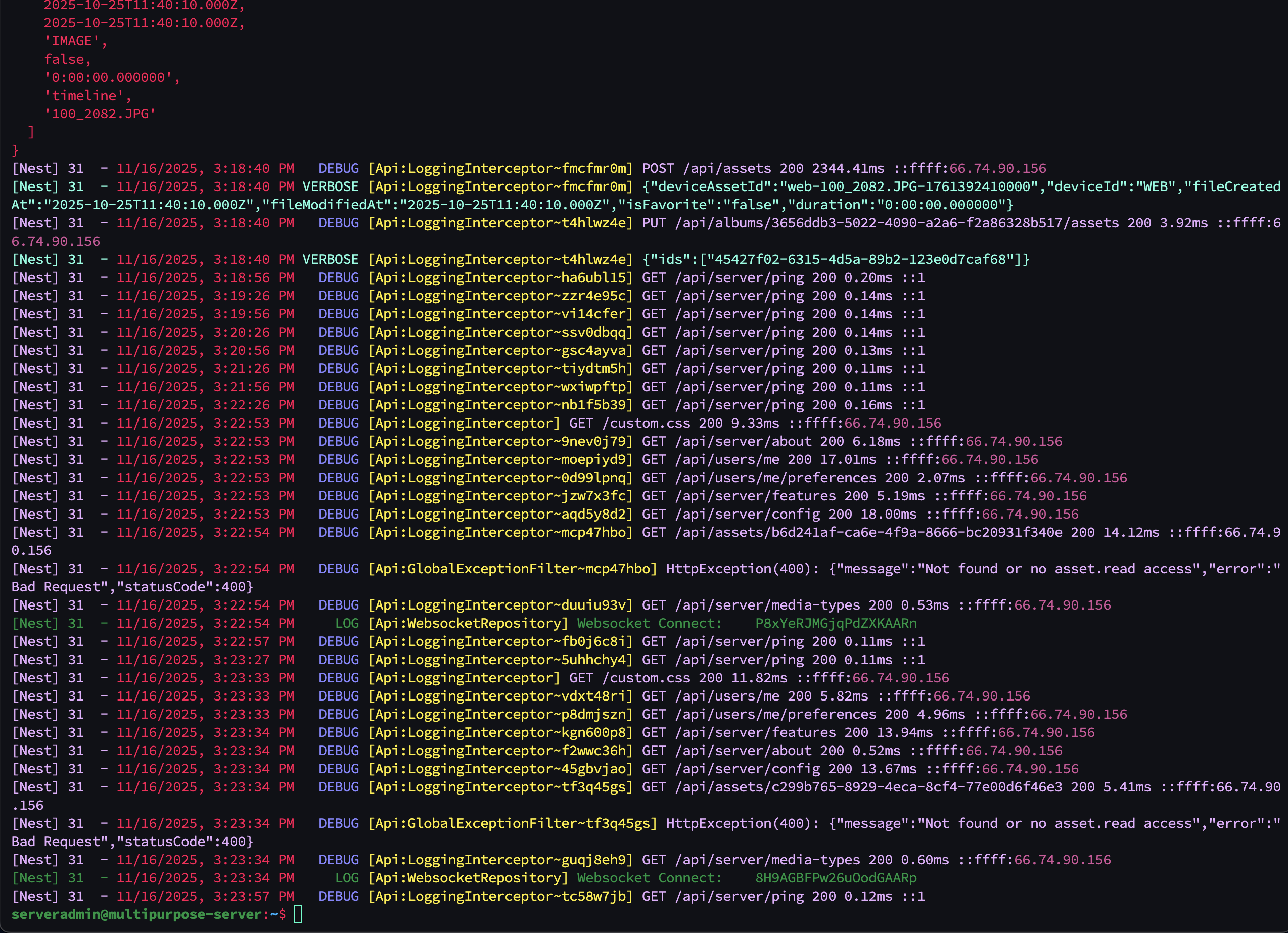This screenshot has width=1288, height=933.
Task: Click the 'timeline' string in the array
Action: [x=84, y=96]
